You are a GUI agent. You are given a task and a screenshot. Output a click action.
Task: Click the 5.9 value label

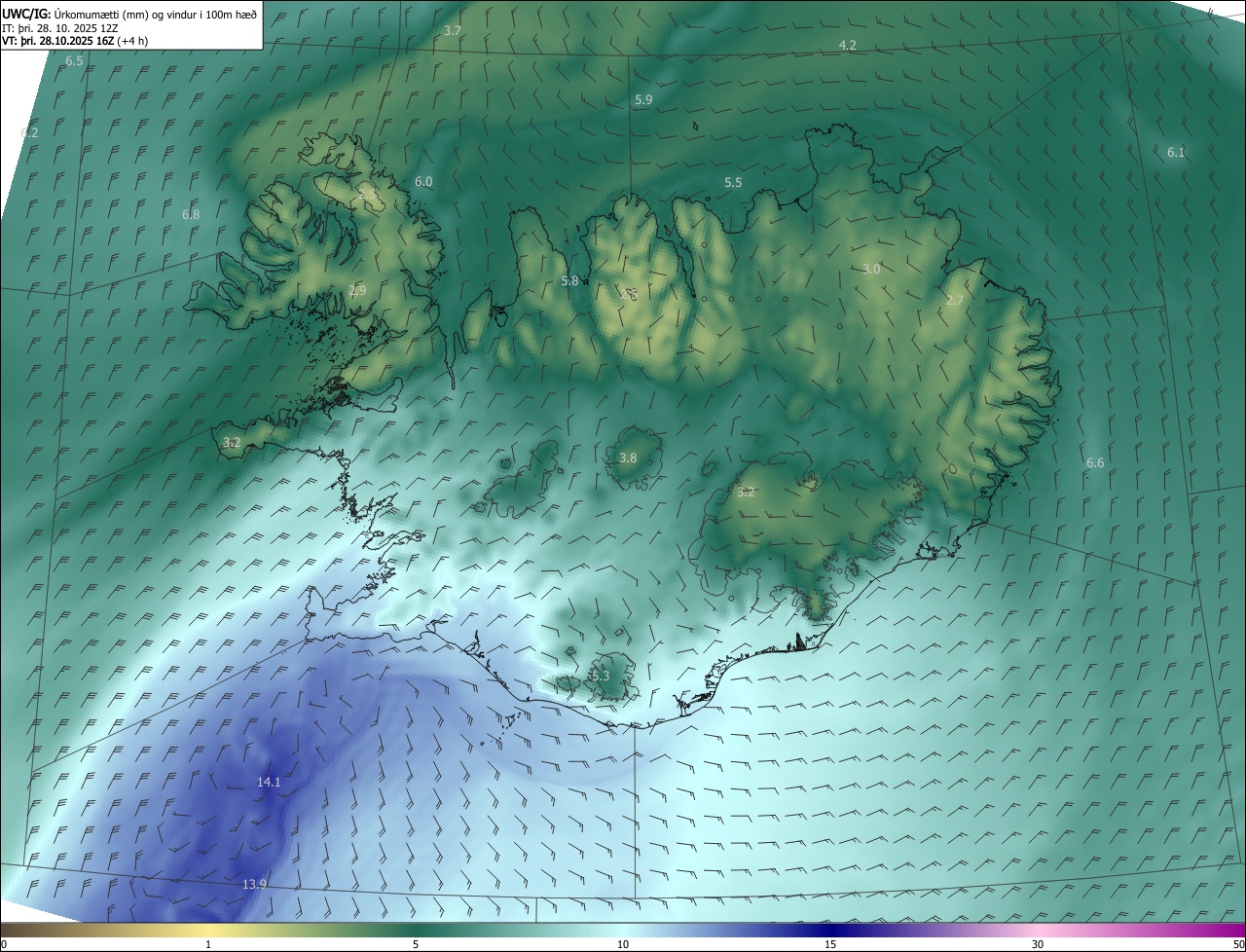[x=643, y=99]
